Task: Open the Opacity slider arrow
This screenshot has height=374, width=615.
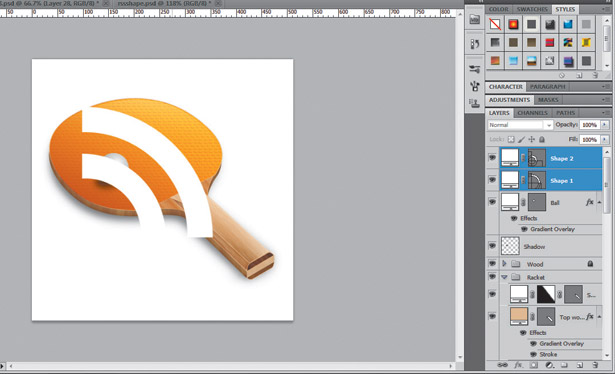Action: pyautogui.click(x=605, y=125)
